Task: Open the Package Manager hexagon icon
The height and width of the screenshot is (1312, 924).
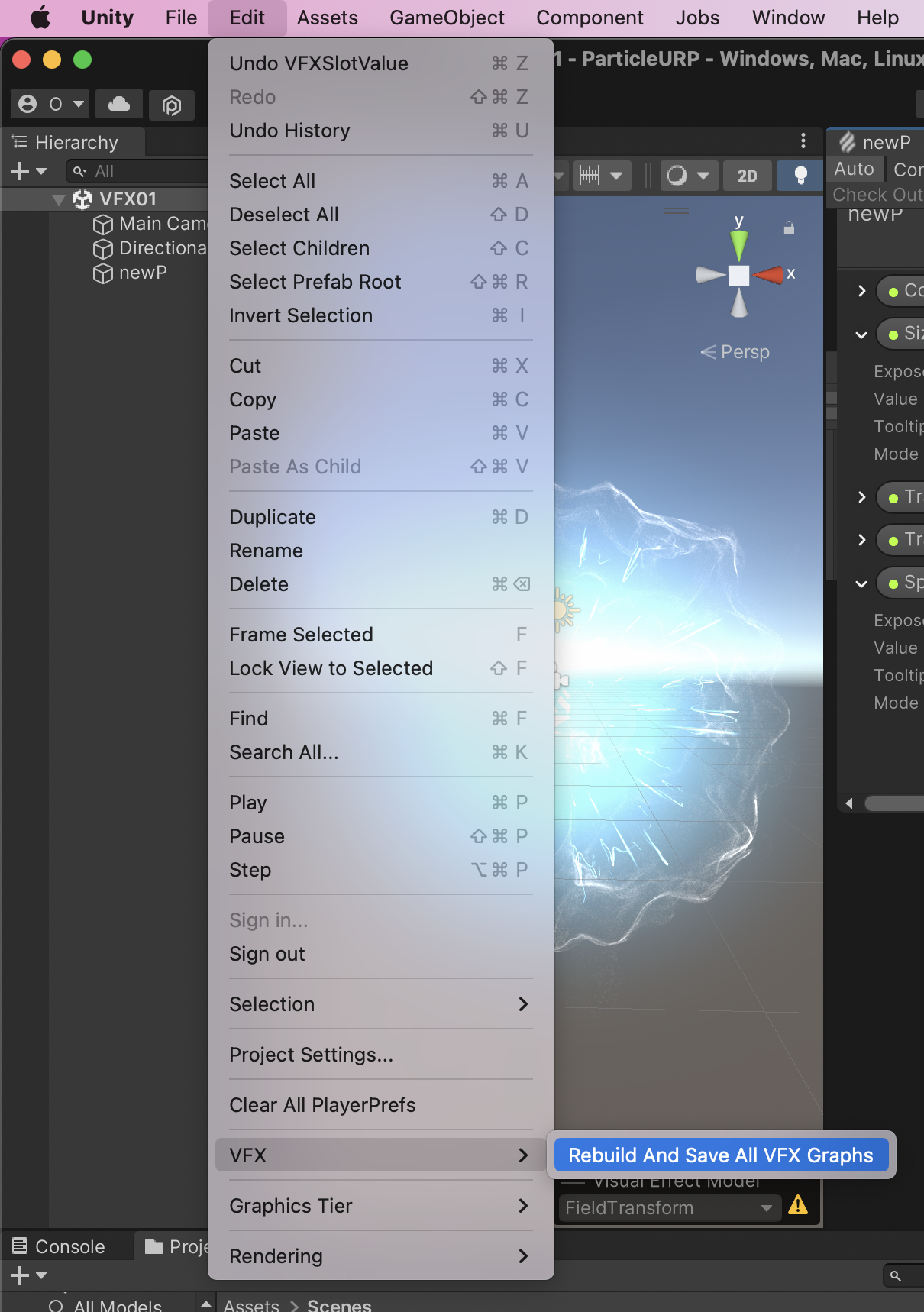Action: (x=172, y=105)
